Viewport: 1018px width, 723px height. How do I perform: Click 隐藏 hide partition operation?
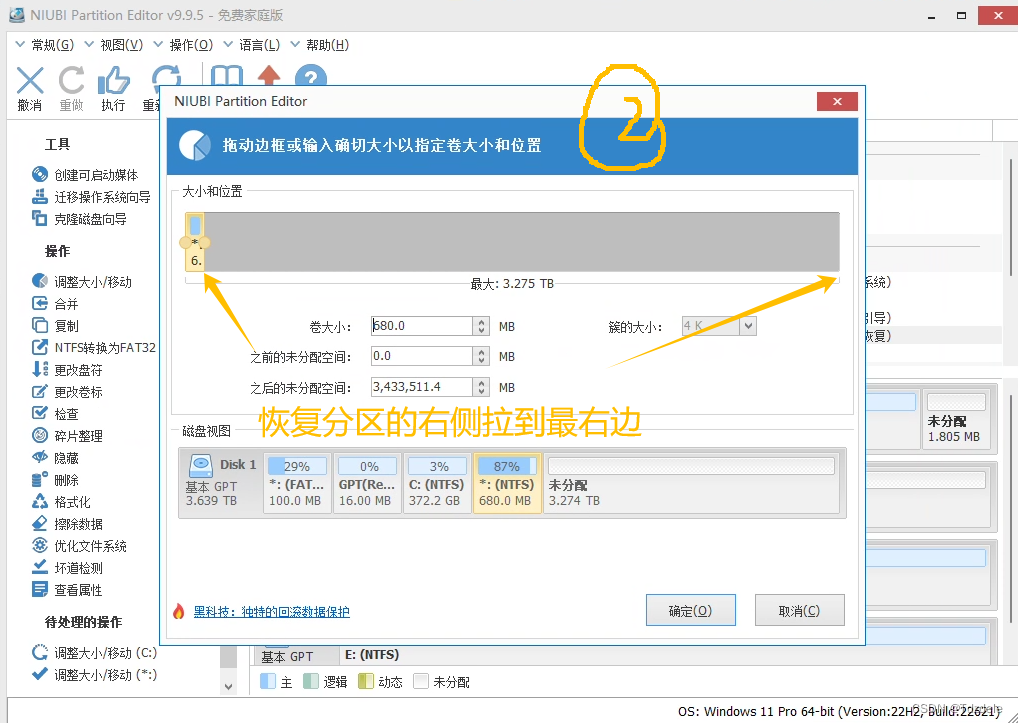point(55,458)
